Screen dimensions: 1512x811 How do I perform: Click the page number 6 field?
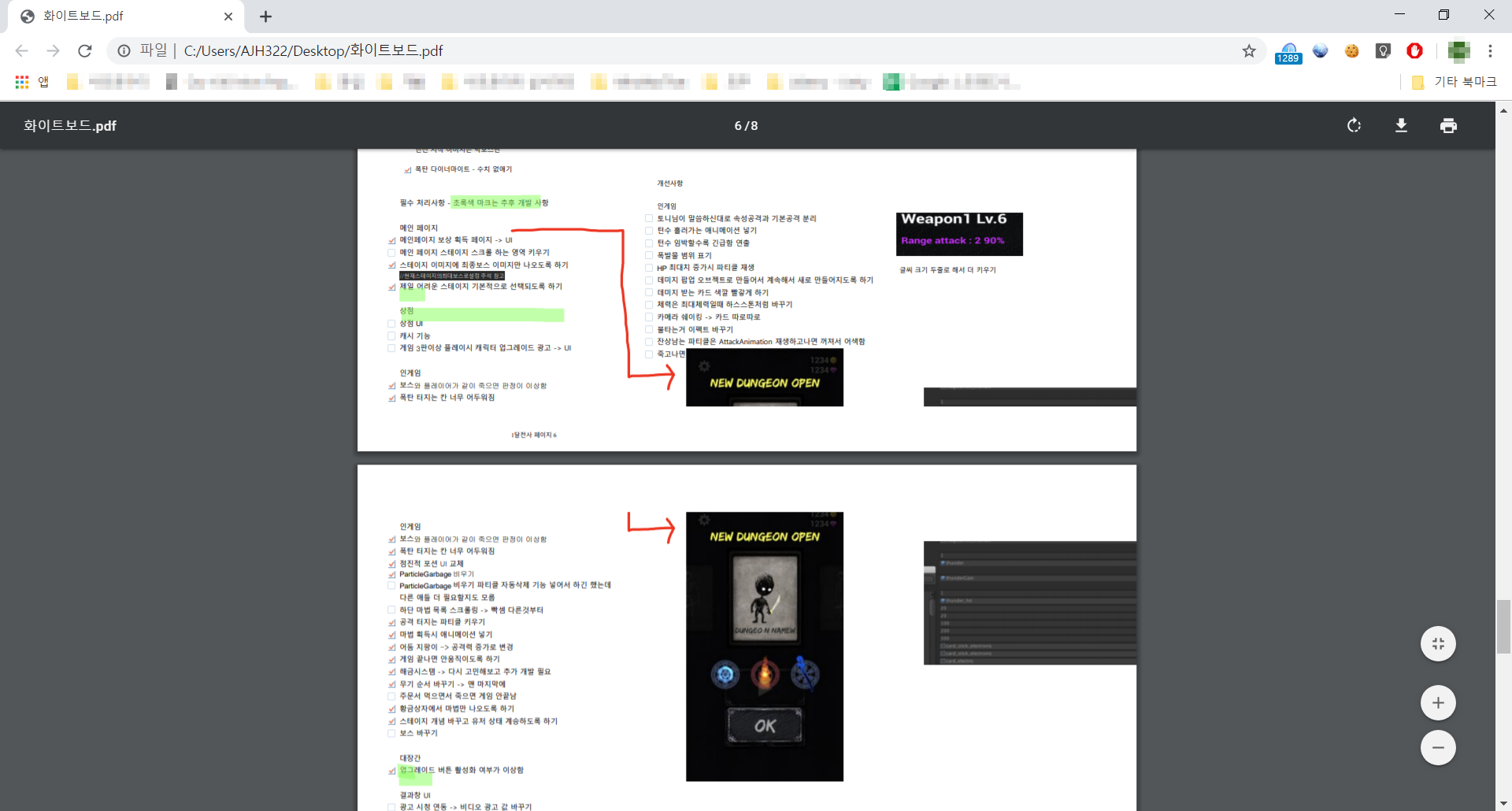coord(739,126)
